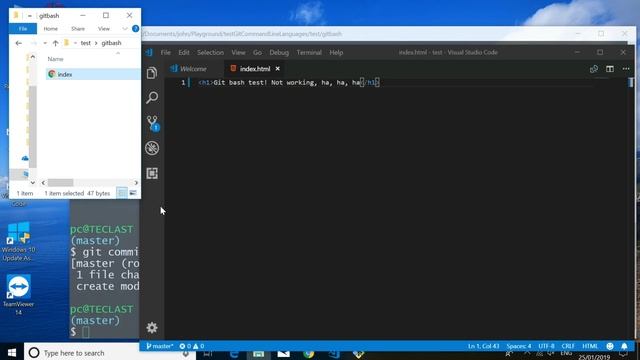Open the File menu in VS Code
The image size is (640, 360).
pyautogui.click(x=165, y=52)
